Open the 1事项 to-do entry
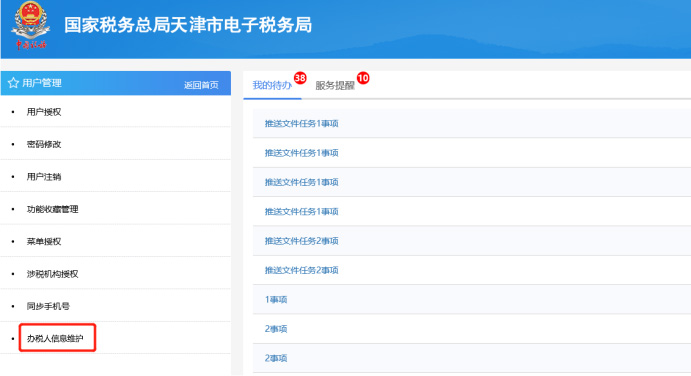 tap(276, 300)
